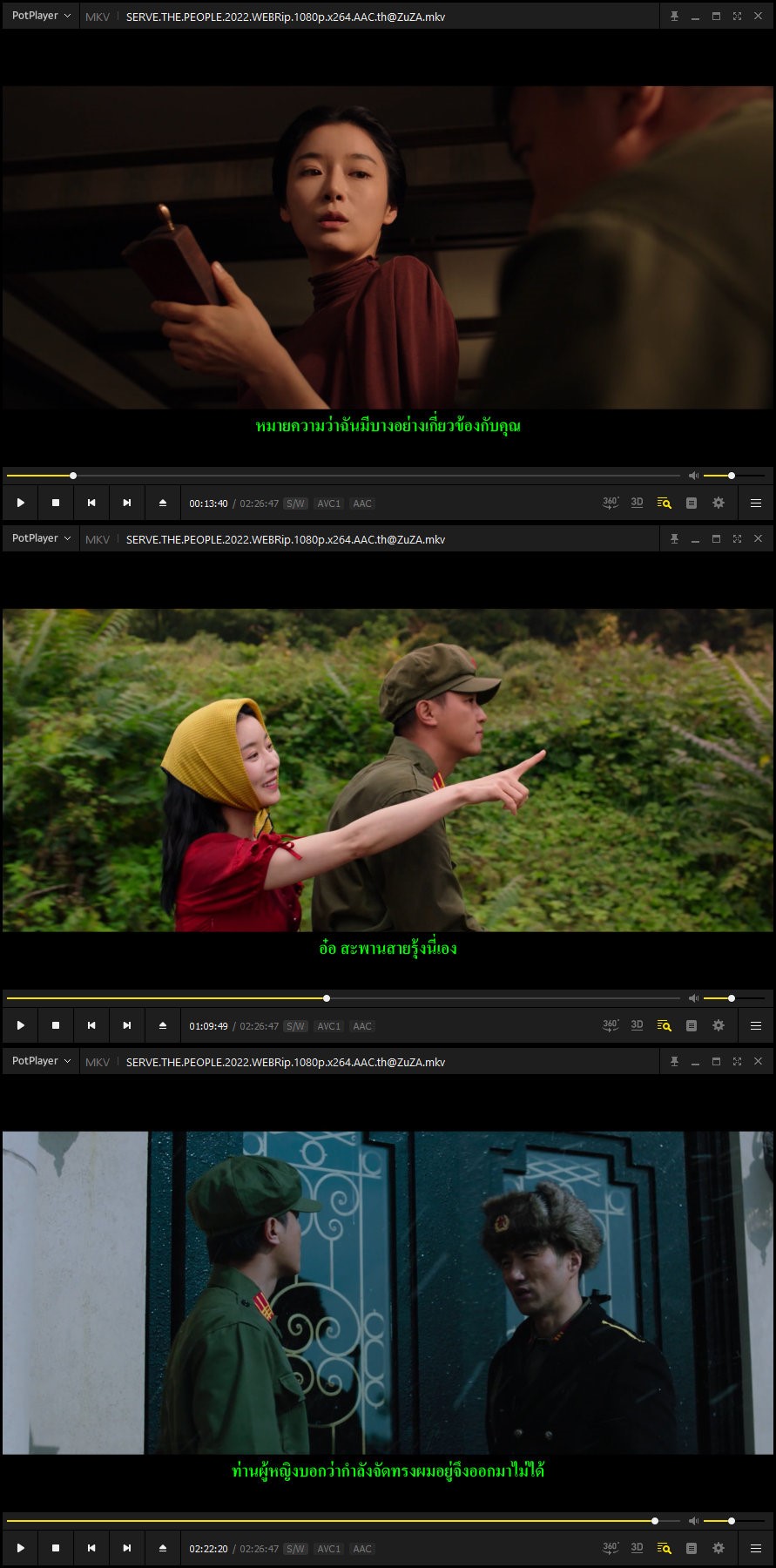The image size is (776, 1568).
Task: Click the AVC1 codec badge in 01:09:49 player
Action: tap(329, 1026)
